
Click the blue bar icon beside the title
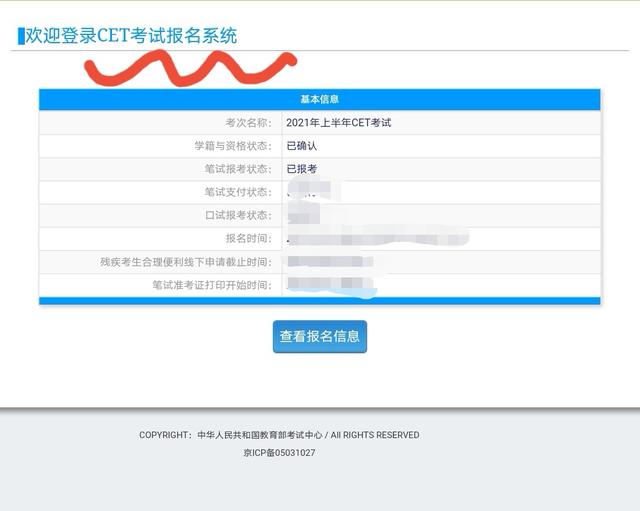[20, 36]
